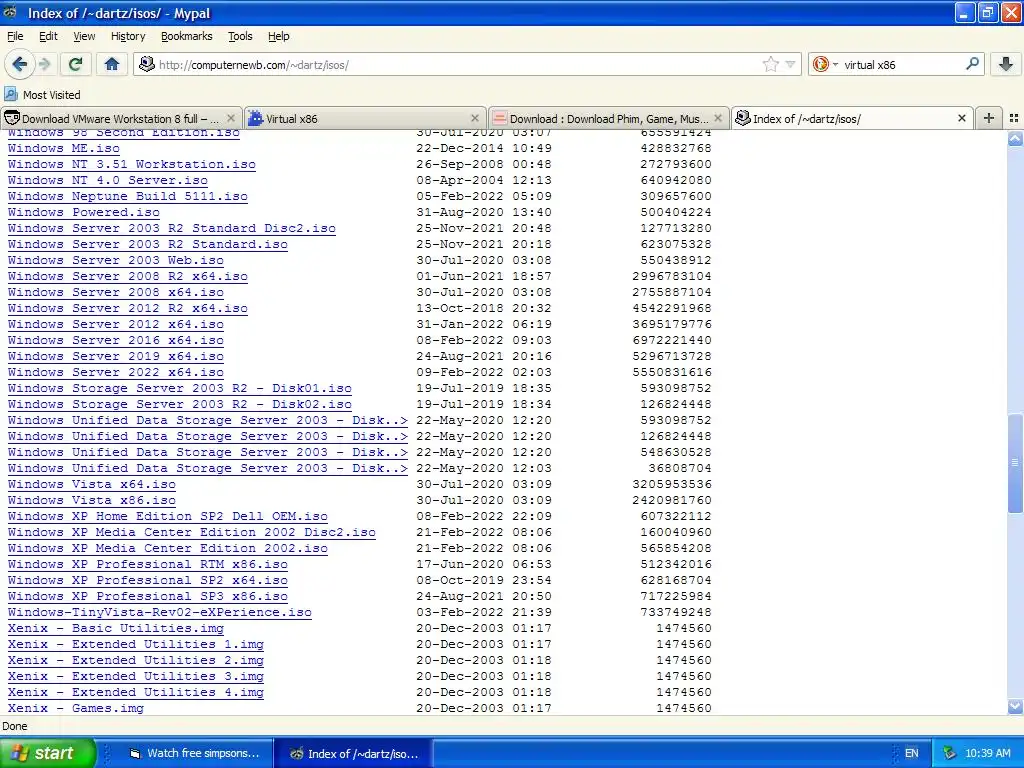Close the Virtual x86 tab
1024x768 pixels.
[475, 118]
